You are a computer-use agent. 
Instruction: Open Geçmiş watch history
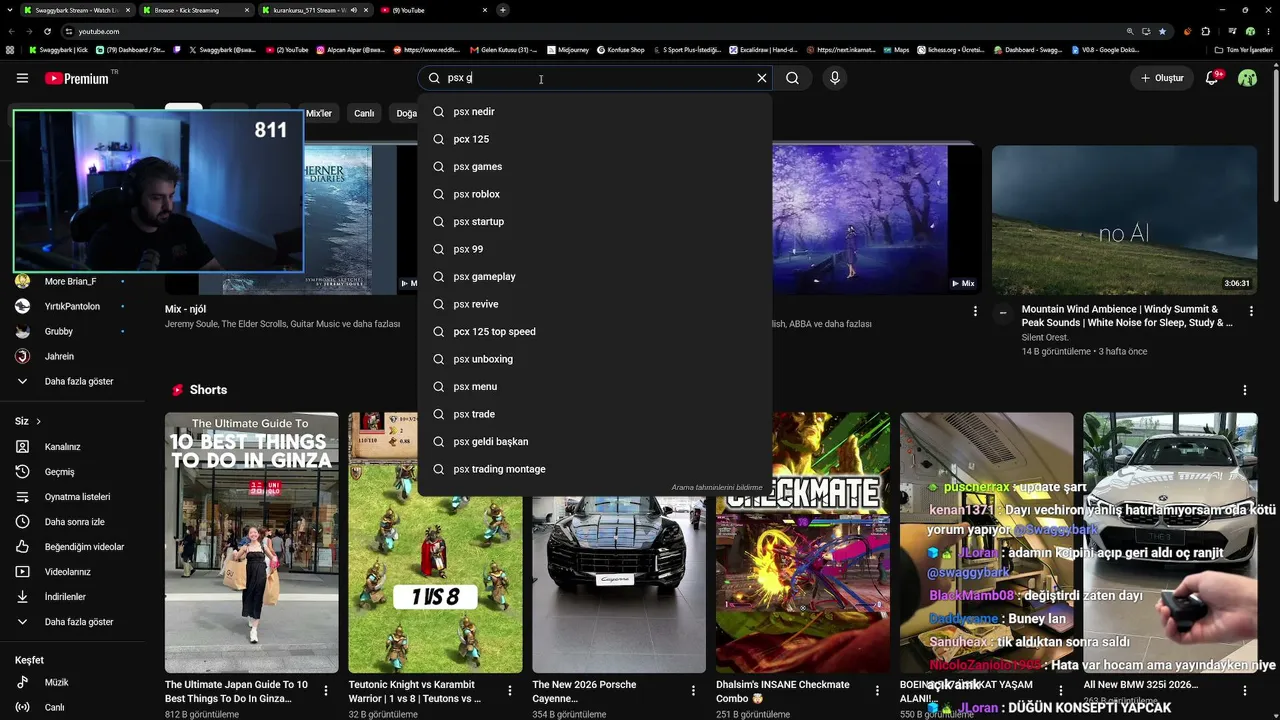click(72, 472)
